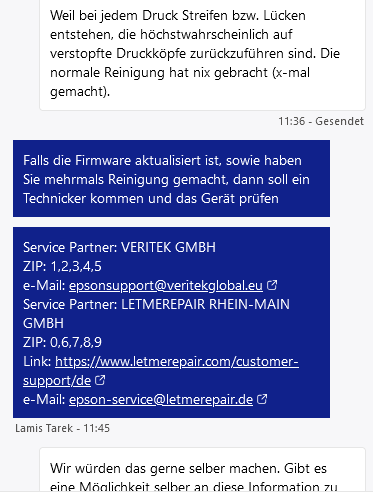Click the 'ZIP: 1,2,3,4,5' line

coord(62,267)
